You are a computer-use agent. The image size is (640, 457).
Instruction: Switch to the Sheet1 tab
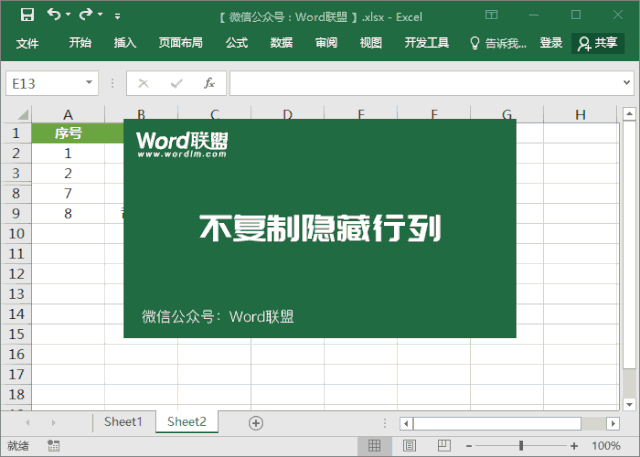[123, 422]
